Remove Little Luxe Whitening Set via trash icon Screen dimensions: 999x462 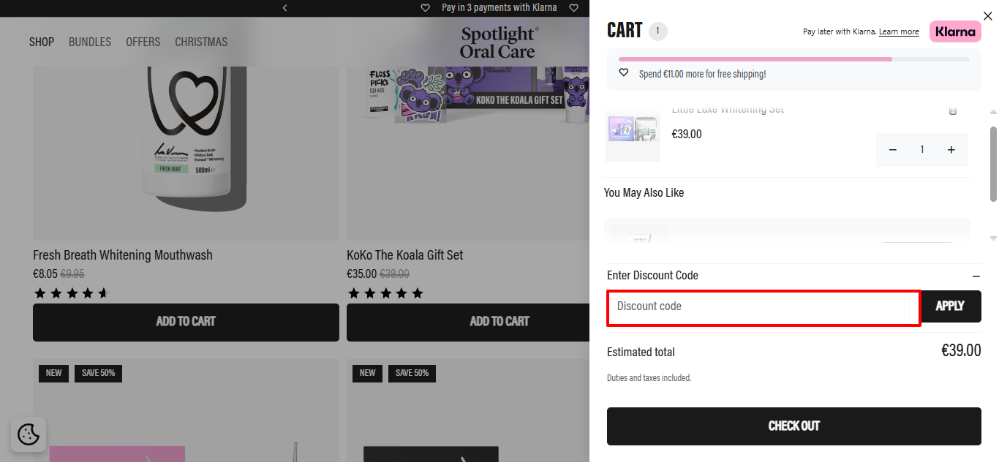coord(952,111)
